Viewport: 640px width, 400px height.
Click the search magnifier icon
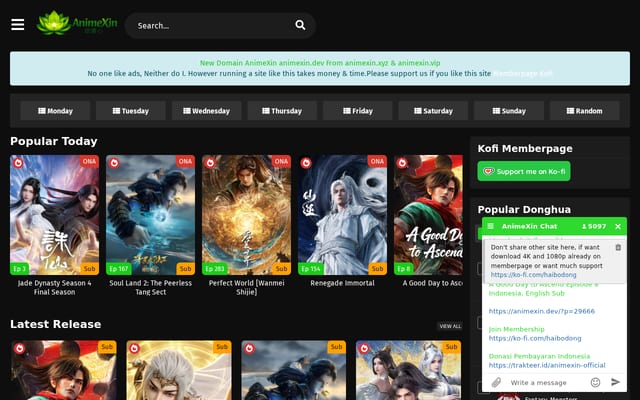[x=300, y=25]
